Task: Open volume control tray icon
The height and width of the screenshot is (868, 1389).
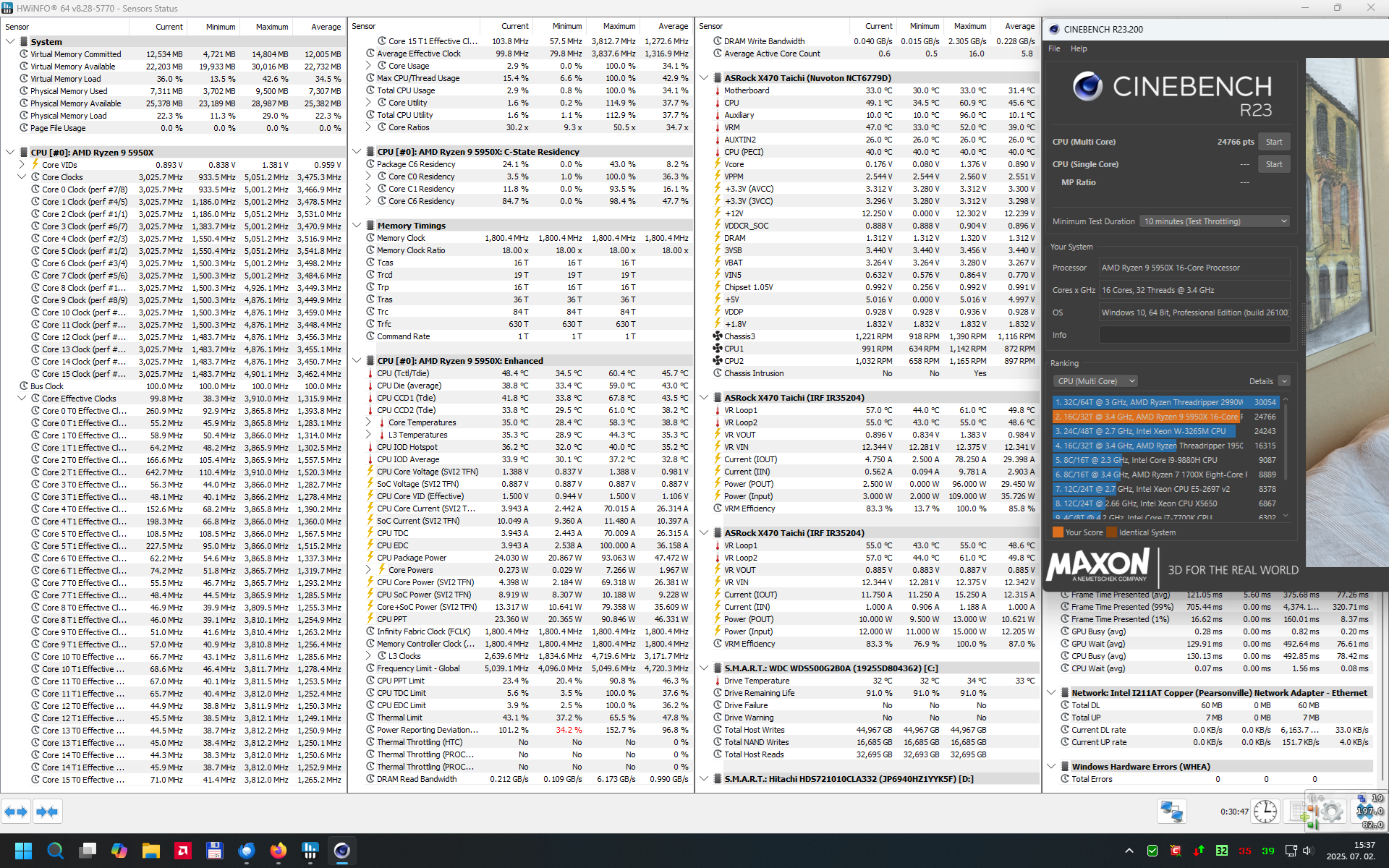Action: [x=1307, y=851]
